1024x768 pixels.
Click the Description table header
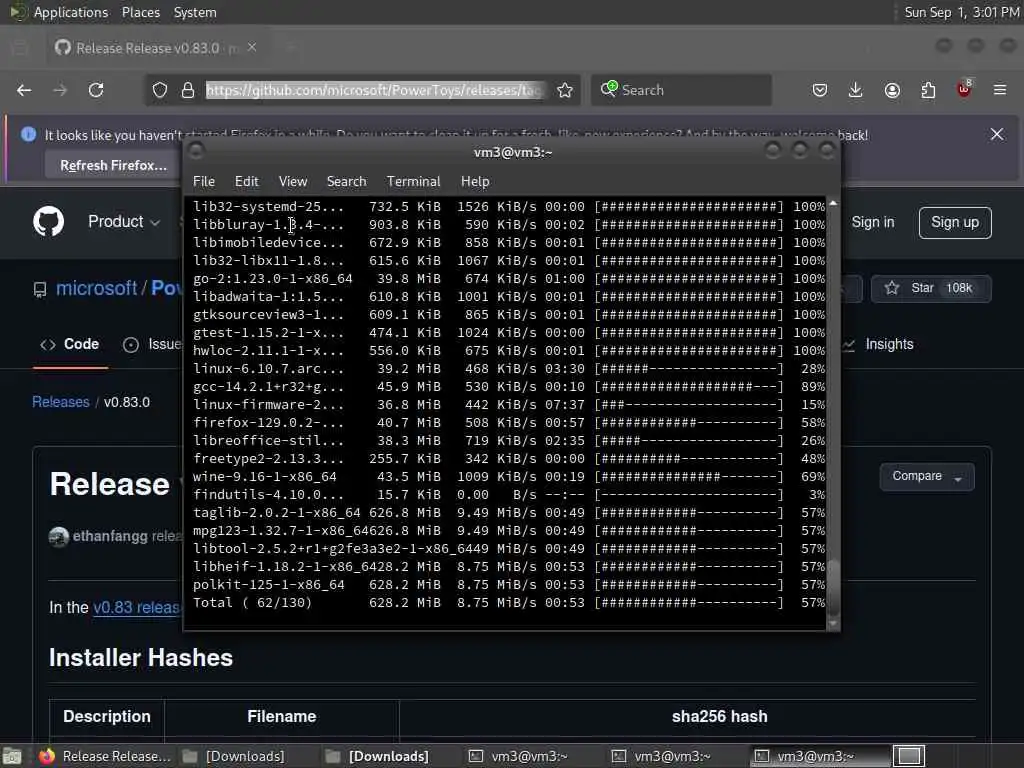(x=106, y=716)
